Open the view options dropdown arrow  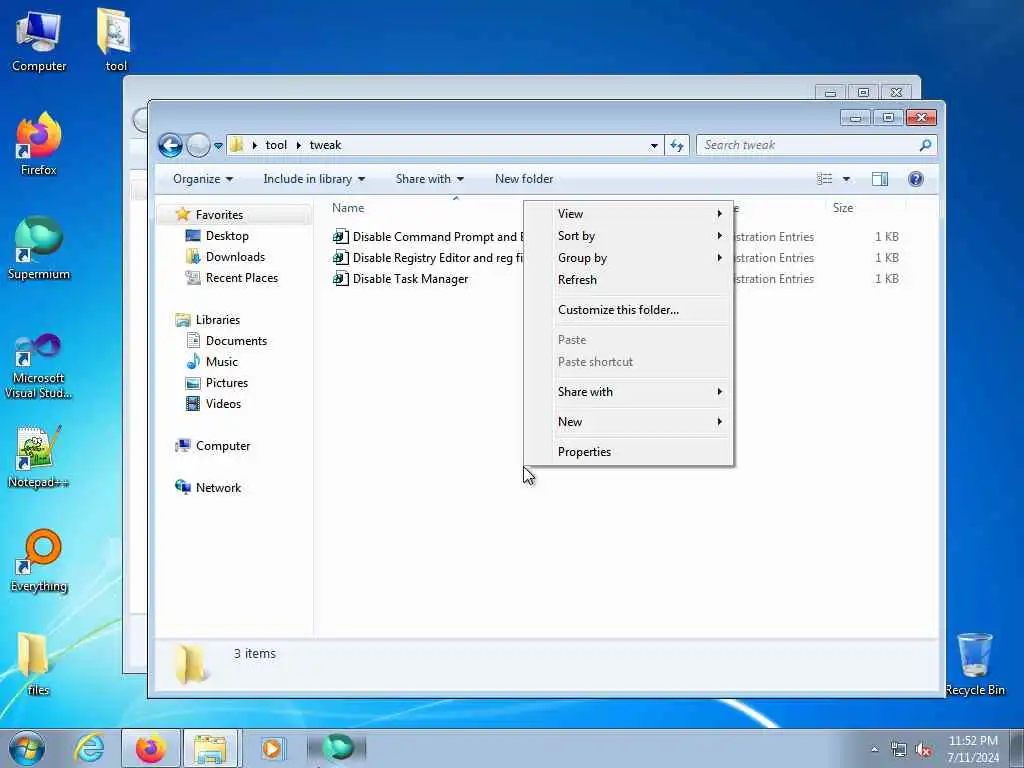click(846, 179)
